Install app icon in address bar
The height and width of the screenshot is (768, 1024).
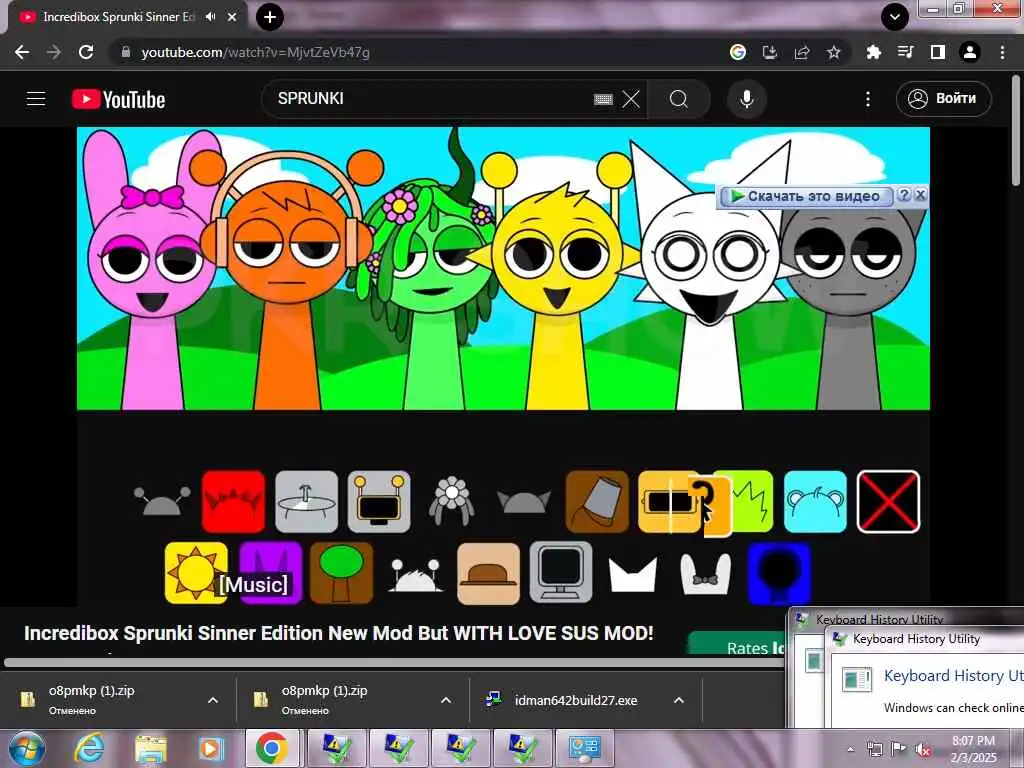point(770,52)
